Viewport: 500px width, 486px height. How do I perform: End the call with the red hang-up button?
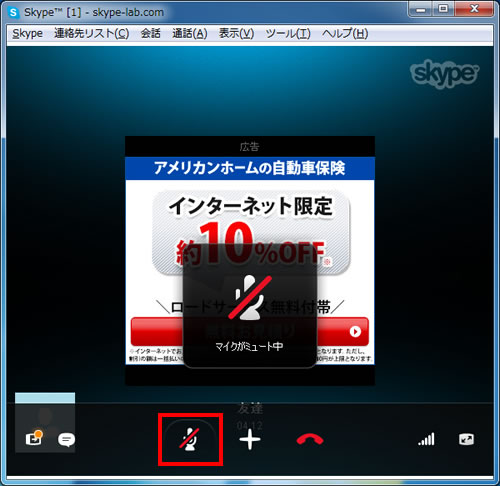pyautogui.click(x=310, y=440)
